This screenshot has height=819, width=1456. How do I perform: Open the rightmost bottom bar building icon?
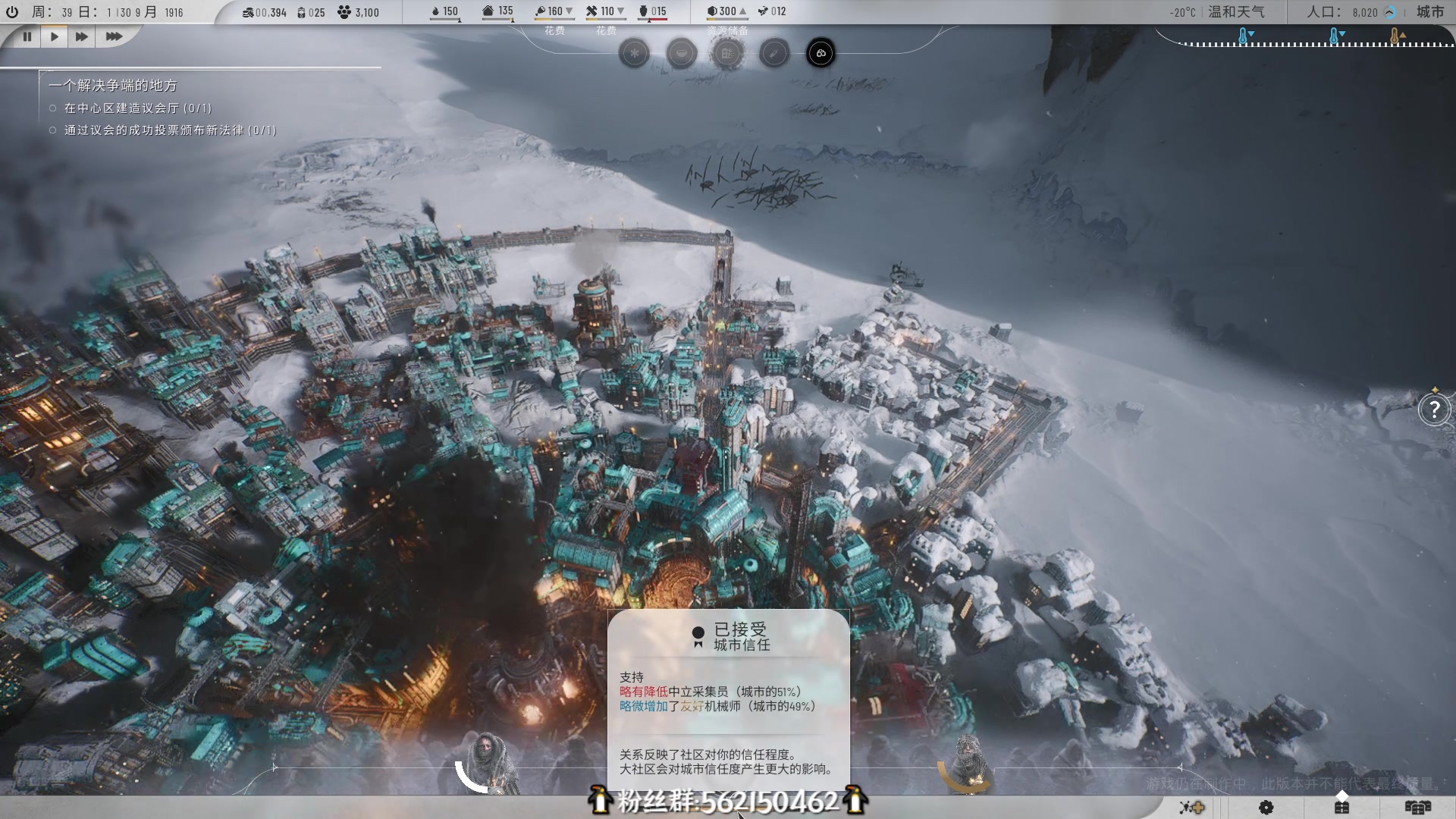pyautogui.click(x=1417, y=808)
